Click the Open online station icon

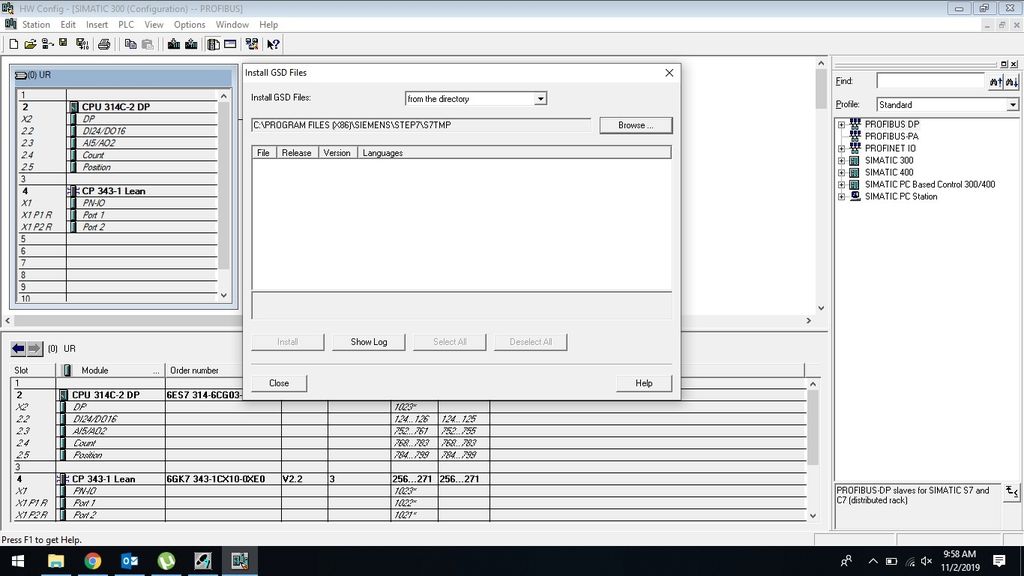pos(47,44)
